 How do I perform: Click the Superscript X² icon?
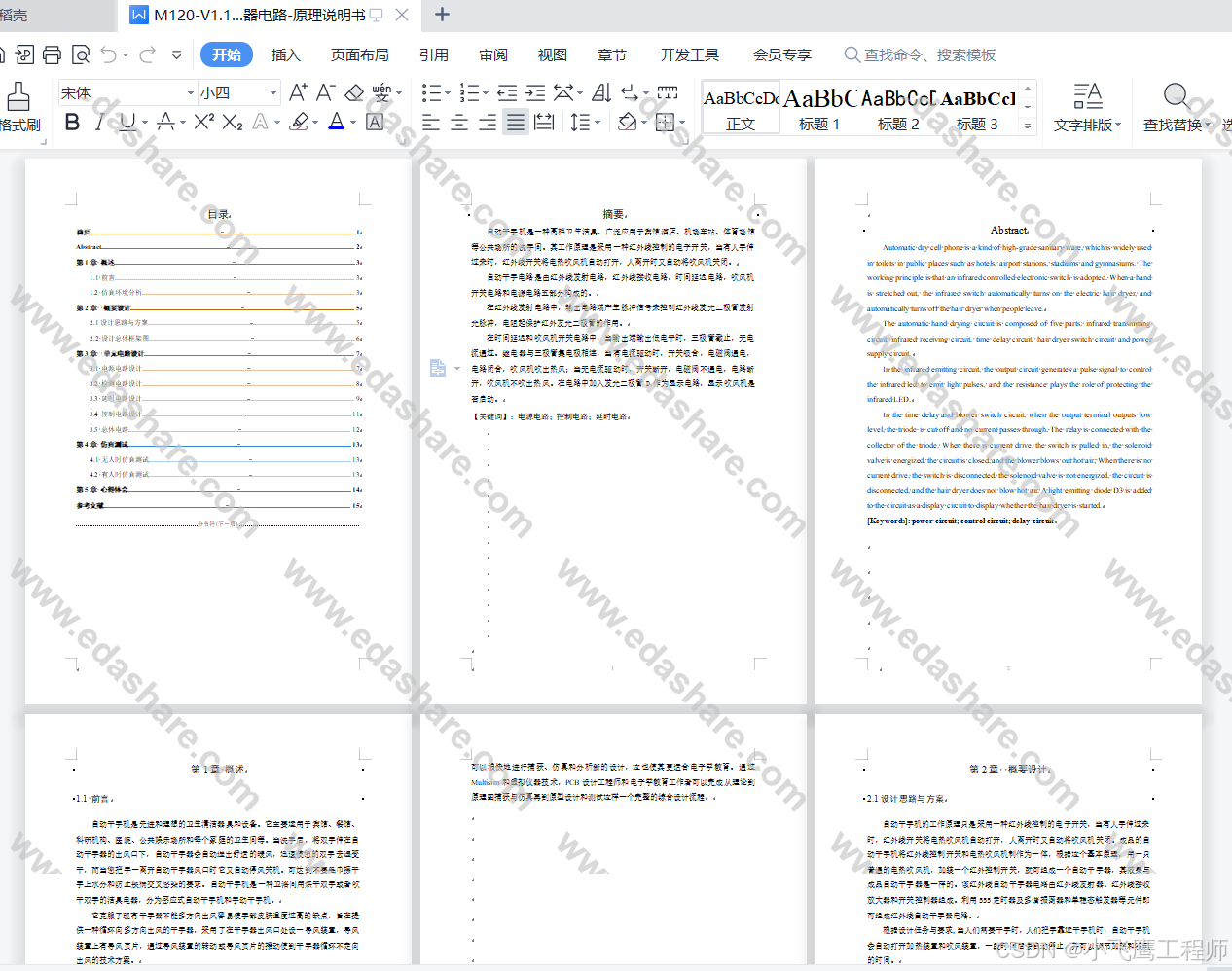coord(203,122)
